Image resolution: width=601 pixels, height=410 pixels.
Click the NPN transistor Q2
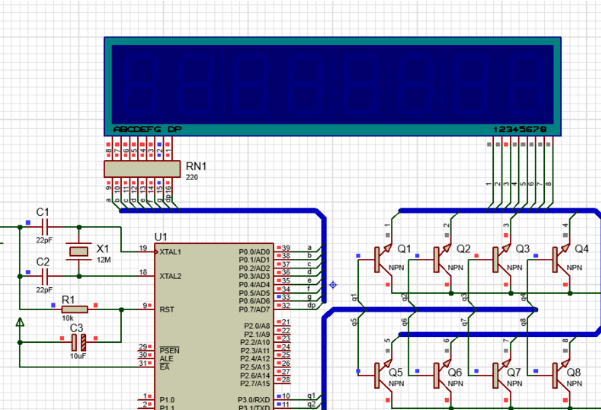443,260
